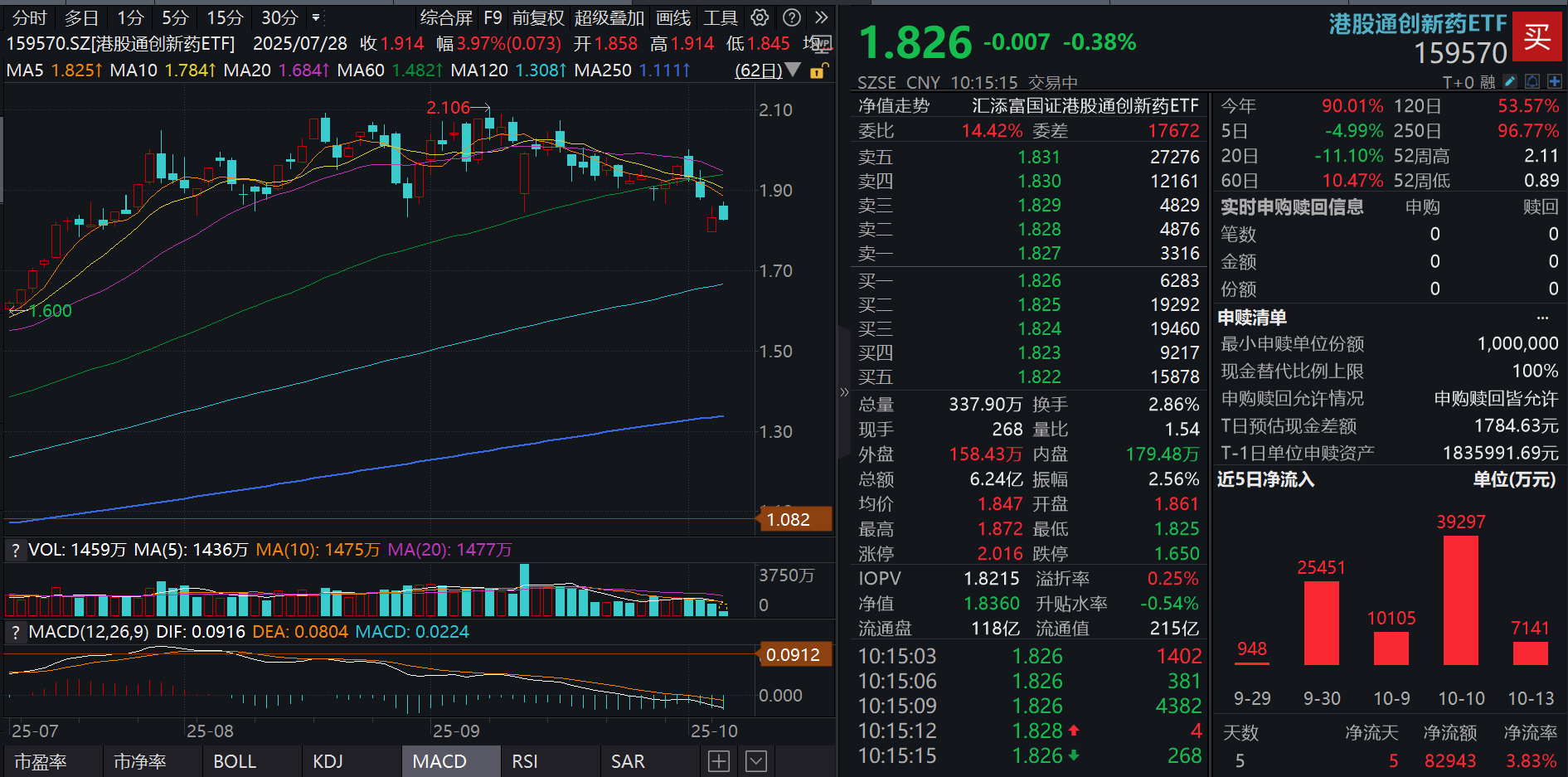Click the add indicator plus box icon
Viewport: 1568px width, 777px height.
coord(719,761)
